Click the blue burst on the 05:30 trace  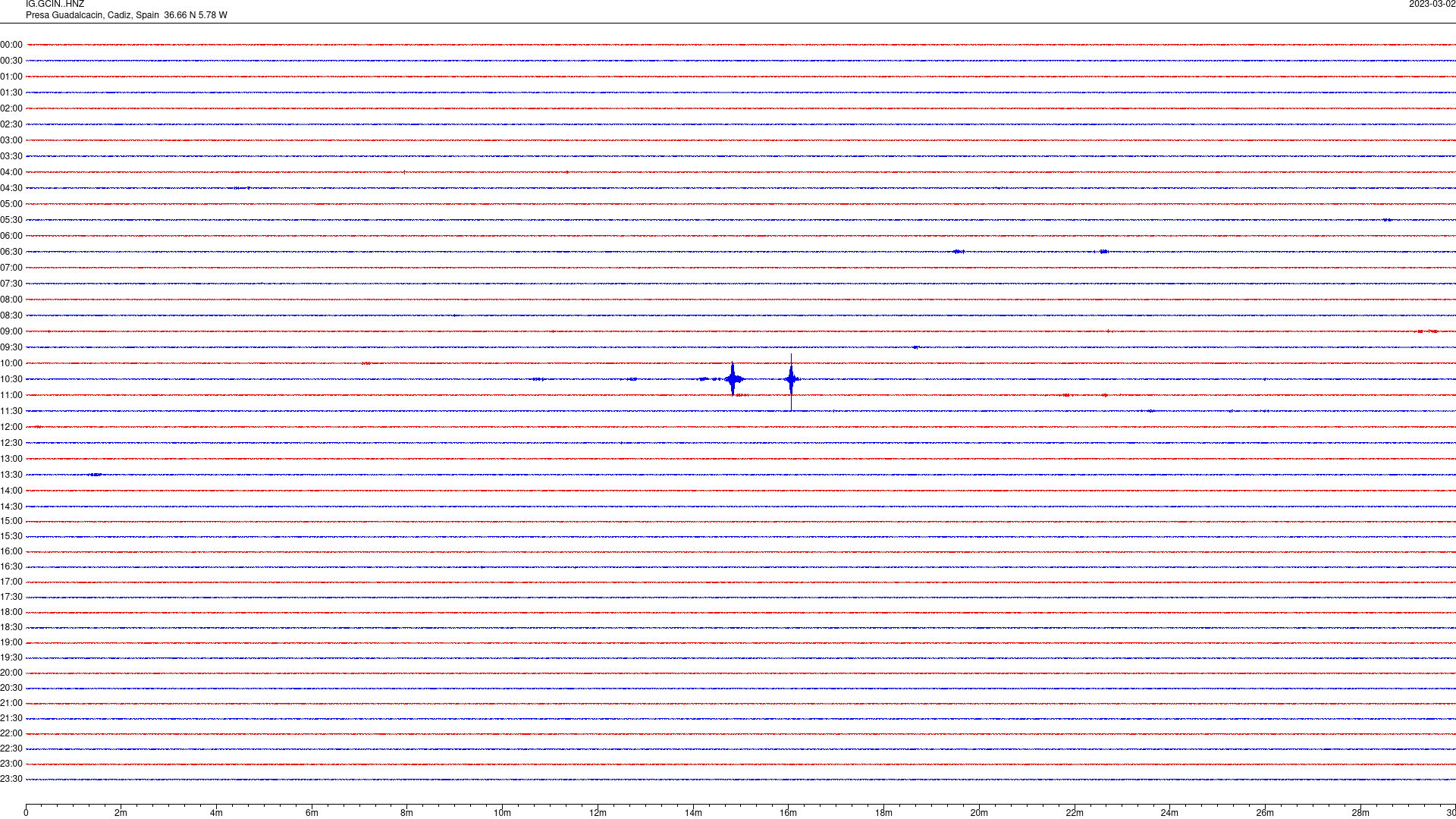[1387, 220]
